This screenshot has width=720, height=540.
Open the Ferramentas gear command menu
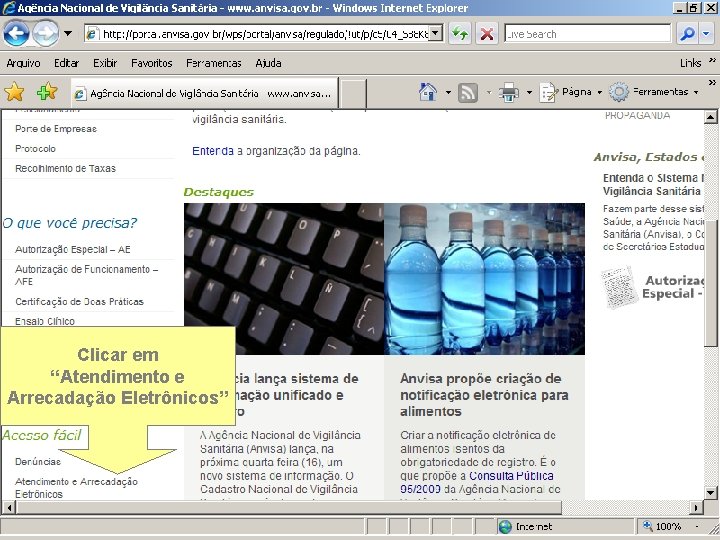pos(654,92)
